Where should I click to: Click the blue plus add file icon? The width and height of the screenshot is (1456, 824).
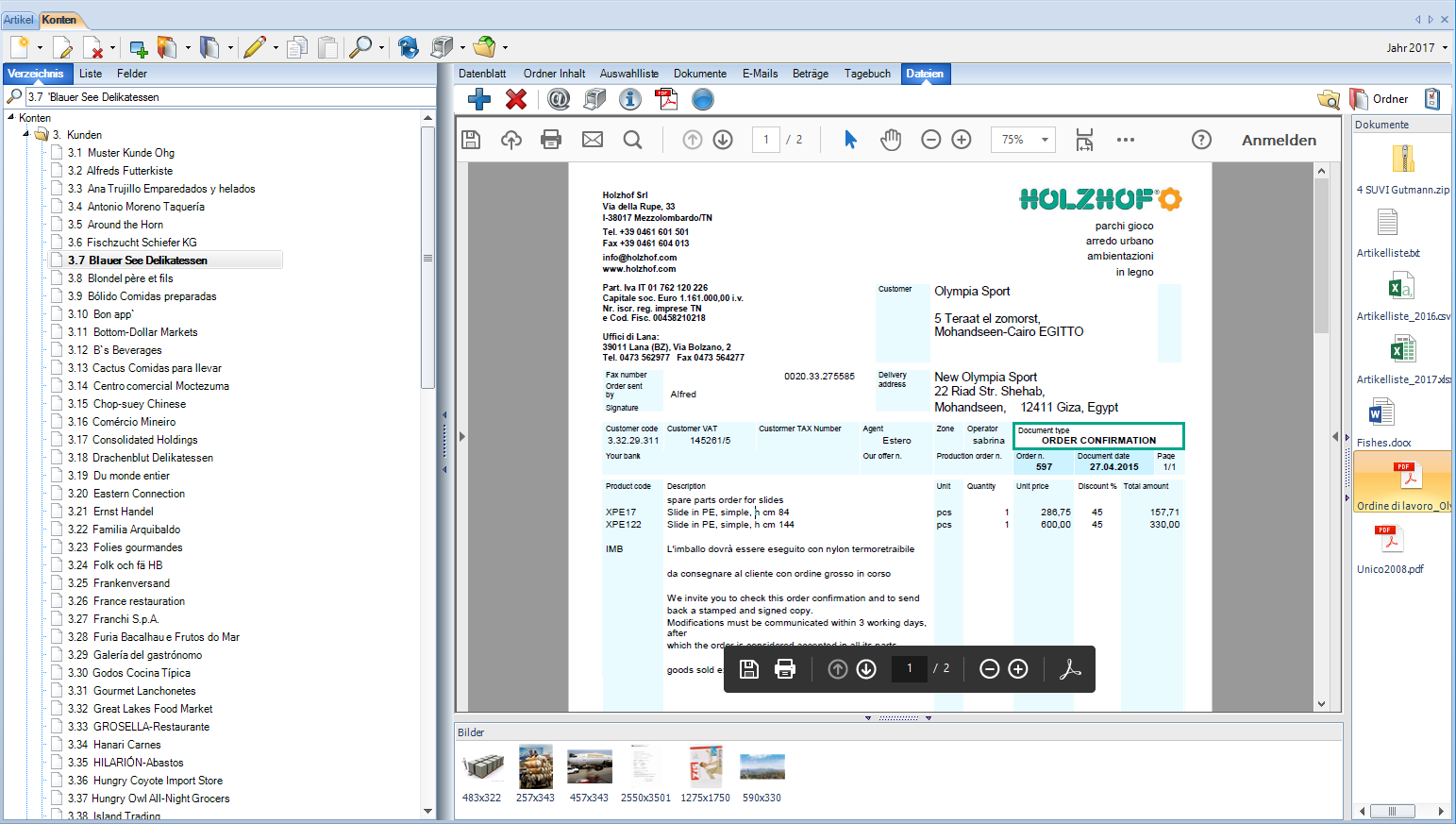pos(479,99)
